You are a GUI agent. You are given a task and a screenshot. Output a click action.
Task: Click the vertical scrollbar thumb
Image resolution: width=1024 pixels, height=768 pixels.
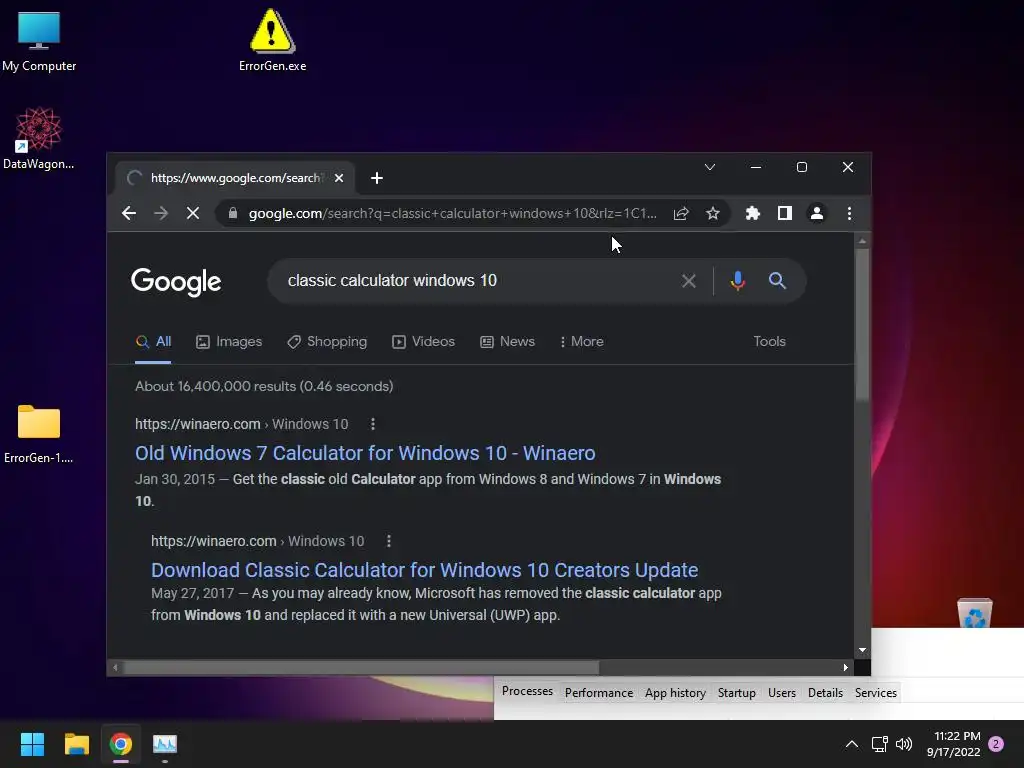coord(862,324)
